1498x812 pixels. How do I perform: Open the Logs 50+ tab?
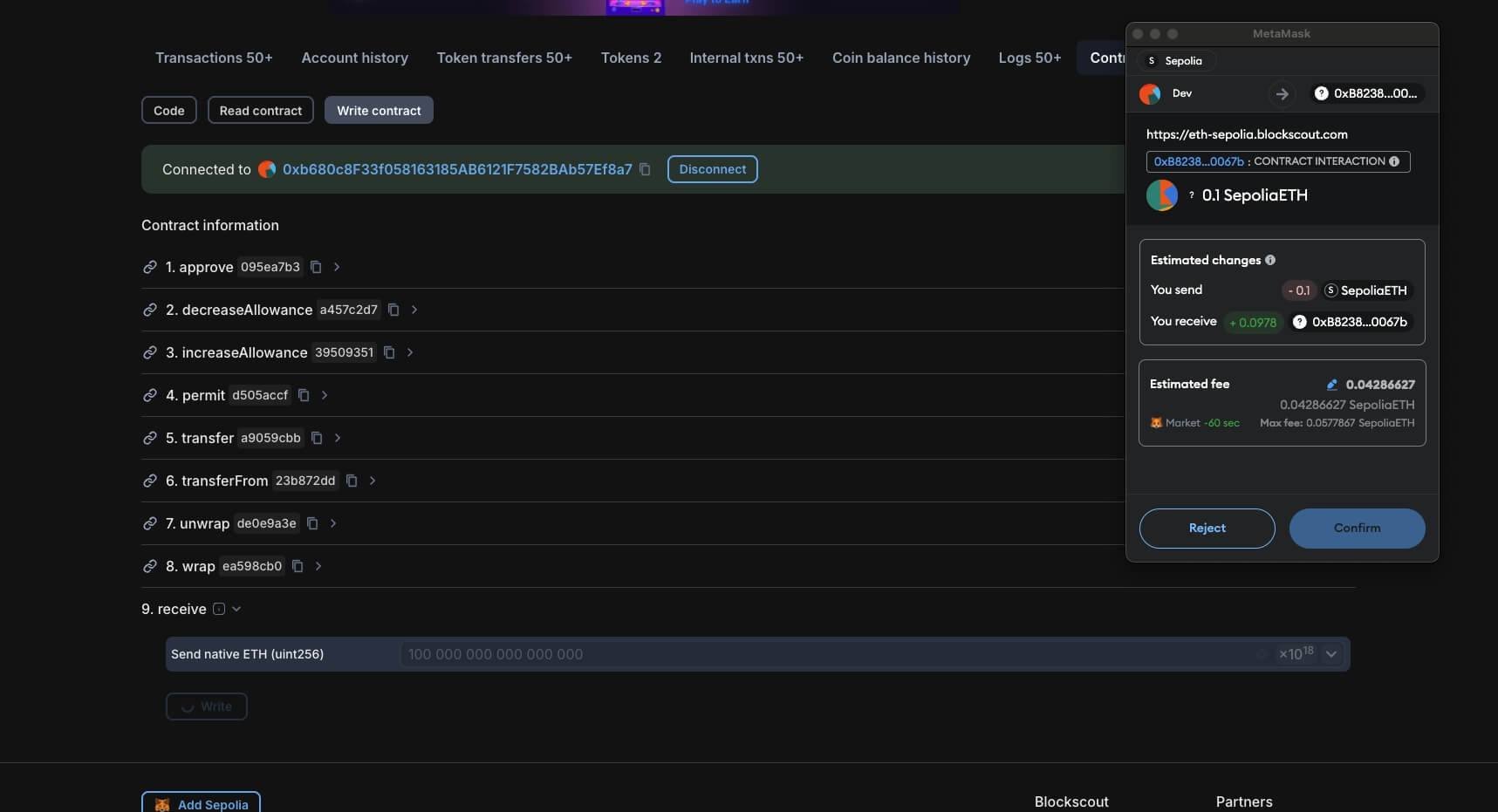point(1029,58)
